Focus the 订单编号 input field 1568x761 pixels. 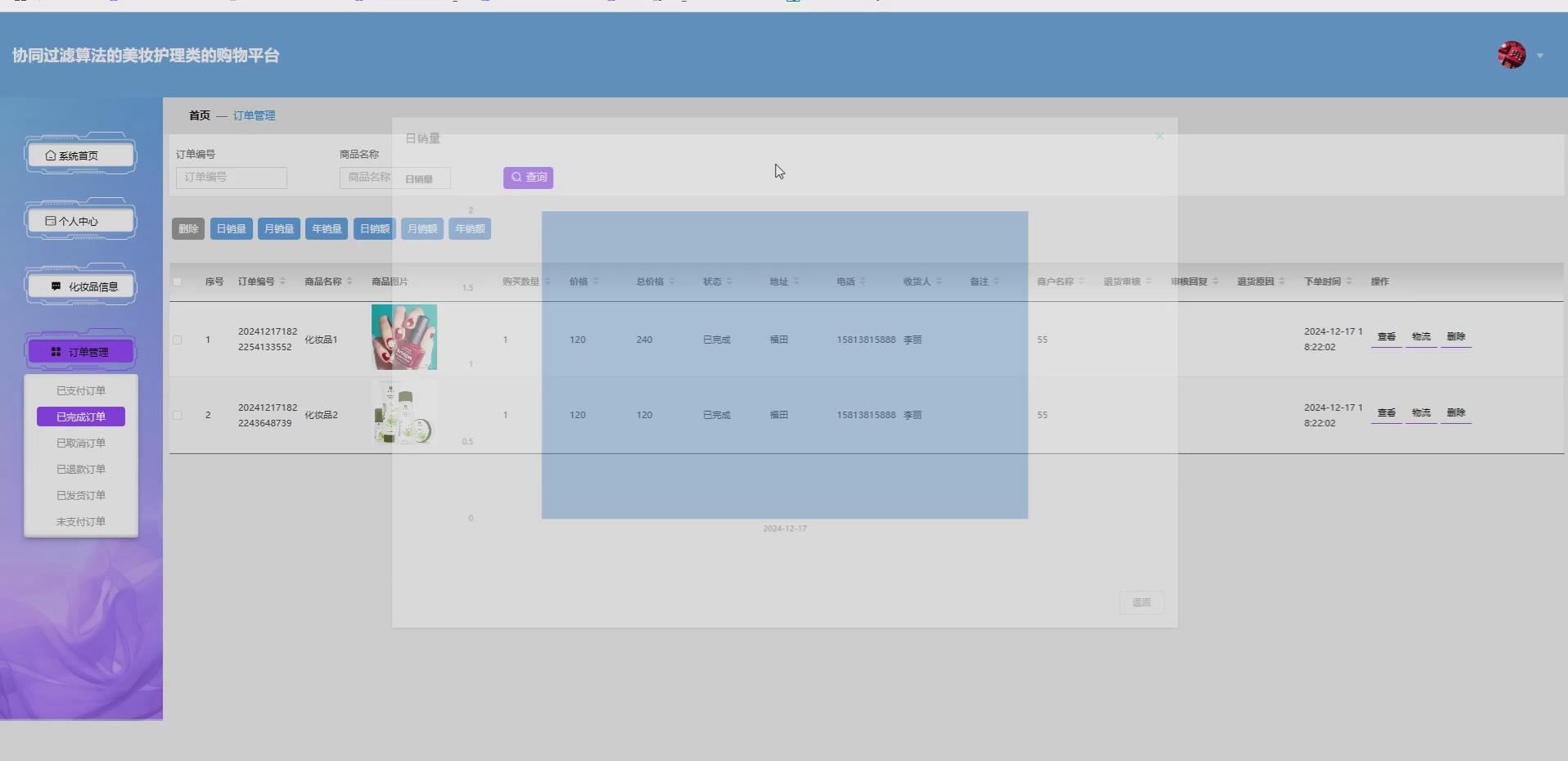point(232,178)
